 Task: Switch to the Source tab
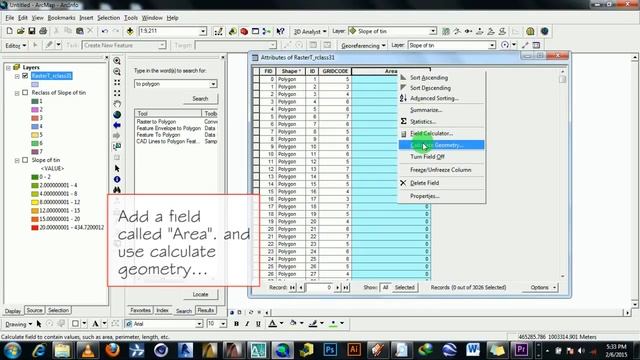34,310
